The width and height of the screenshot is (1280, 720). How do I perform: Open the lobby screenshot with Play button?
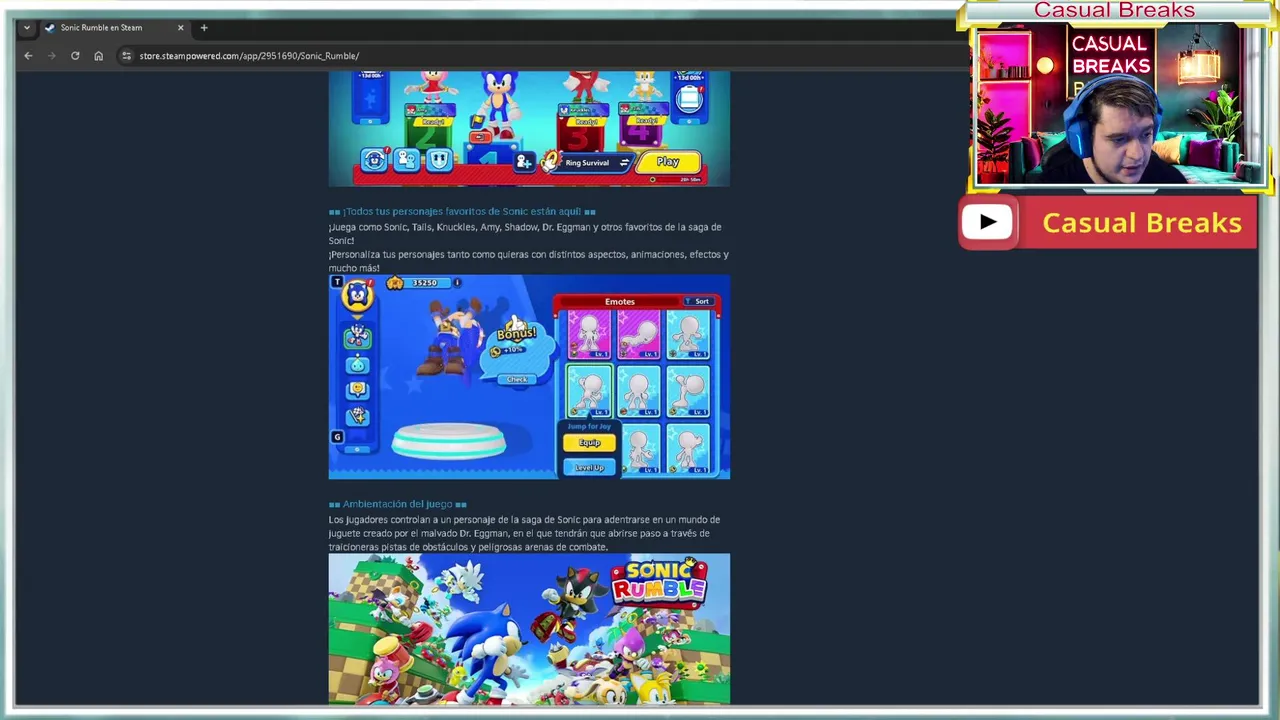pyautogui.click(x=529, y=128)
